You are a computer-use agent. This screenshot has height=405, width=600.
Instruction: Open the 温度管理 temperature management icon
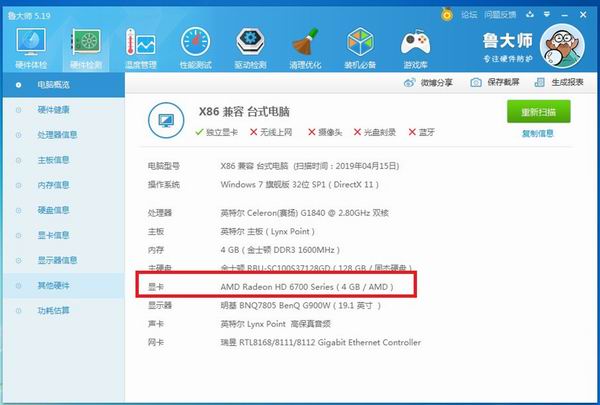tap(141, 49)
